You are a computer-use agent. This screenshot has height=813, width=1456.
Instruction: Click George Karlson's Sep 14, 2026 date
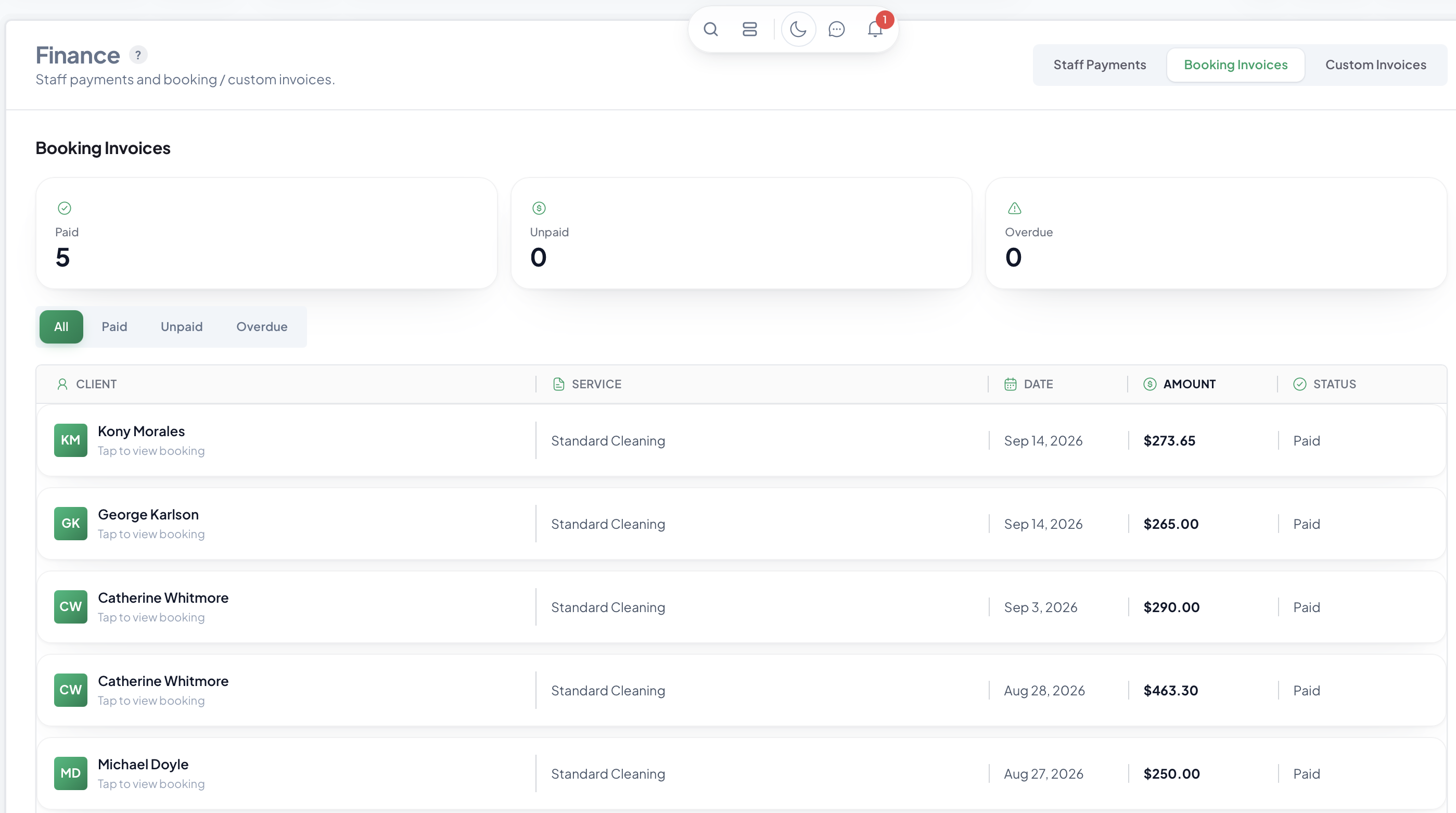[x=1043, y=524]
